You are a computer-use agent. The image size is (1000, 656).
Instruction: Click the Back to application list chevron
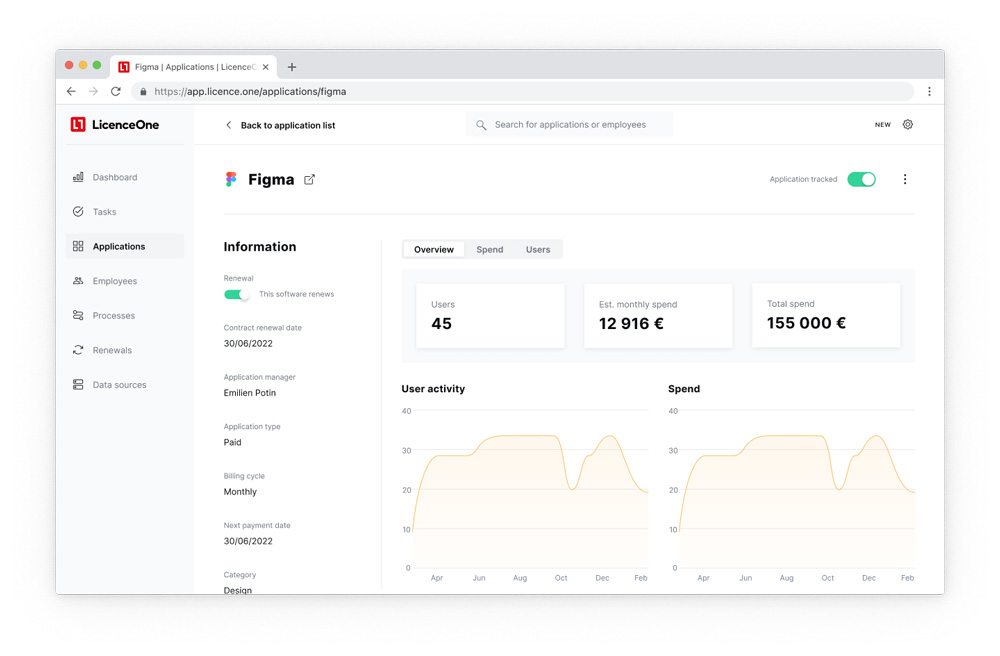click(x=228, y=125)
